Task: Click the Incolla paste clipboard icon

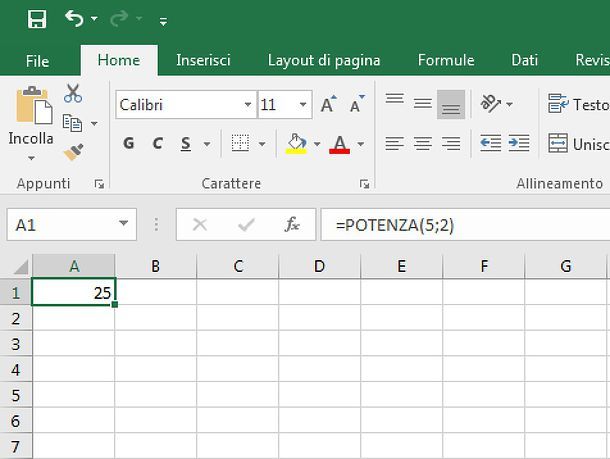Action: pos(34,105)
